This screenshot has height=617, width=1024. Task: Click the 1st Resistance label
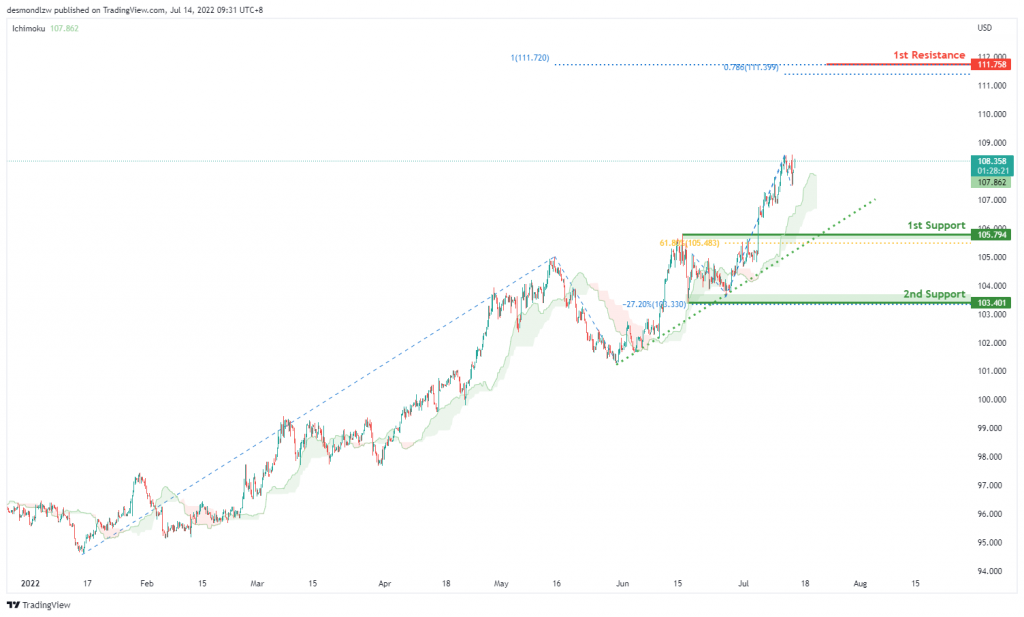coord(929,55)
